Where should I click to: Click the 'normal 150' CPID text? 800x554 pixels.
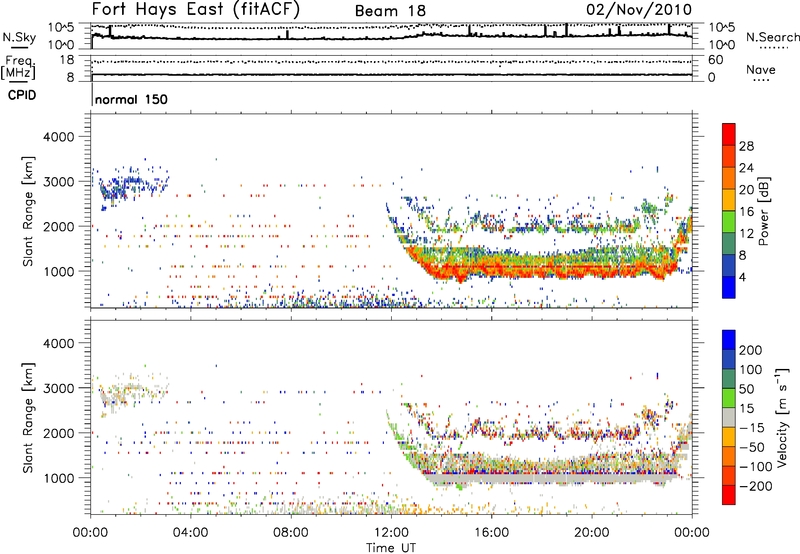coord(131,99)
